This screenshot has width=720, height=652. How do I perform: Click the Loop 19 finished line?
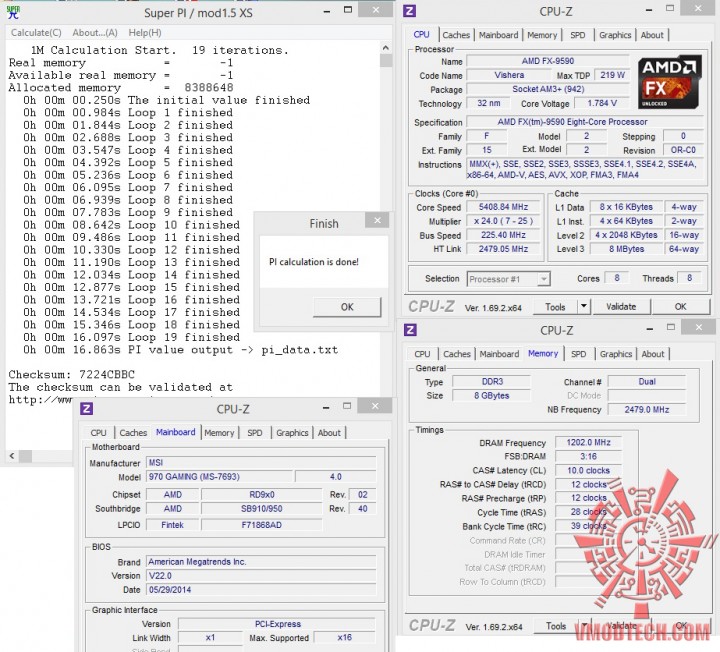click(x=132, y=337)
